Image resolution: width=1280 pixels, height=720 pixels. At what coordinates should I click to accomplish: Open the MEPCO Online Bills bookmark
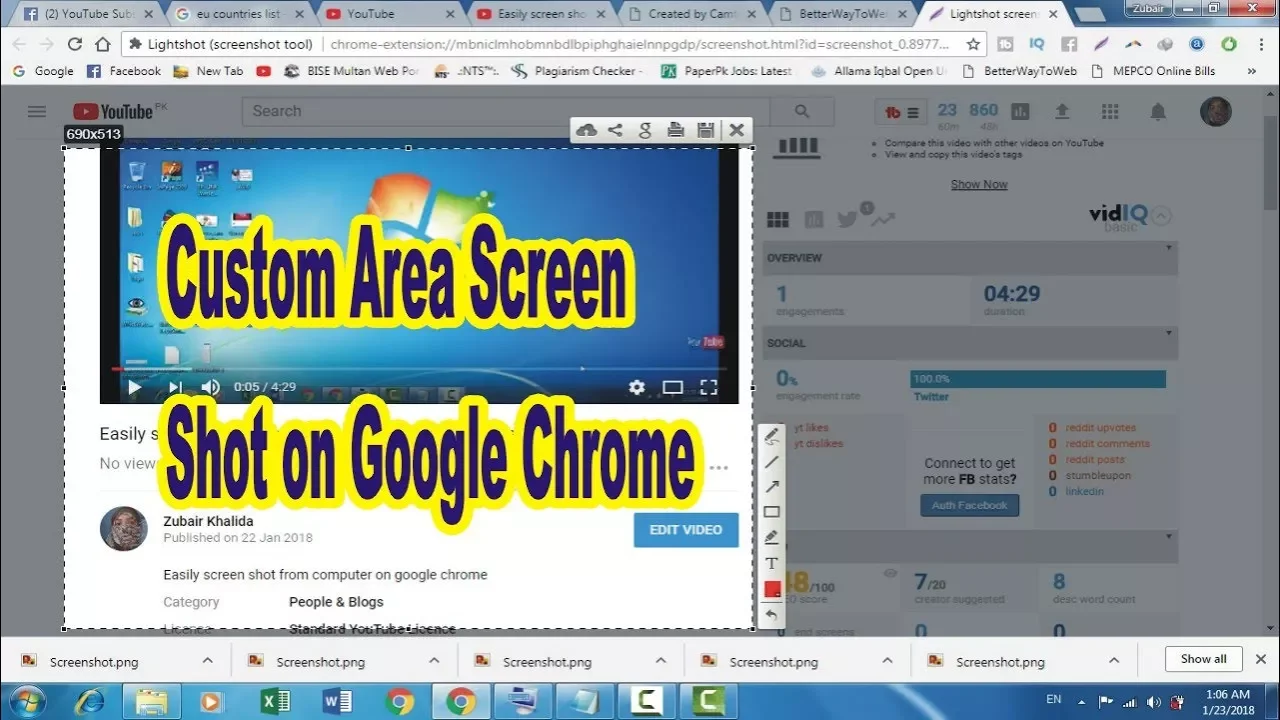tap(1151, 71)
